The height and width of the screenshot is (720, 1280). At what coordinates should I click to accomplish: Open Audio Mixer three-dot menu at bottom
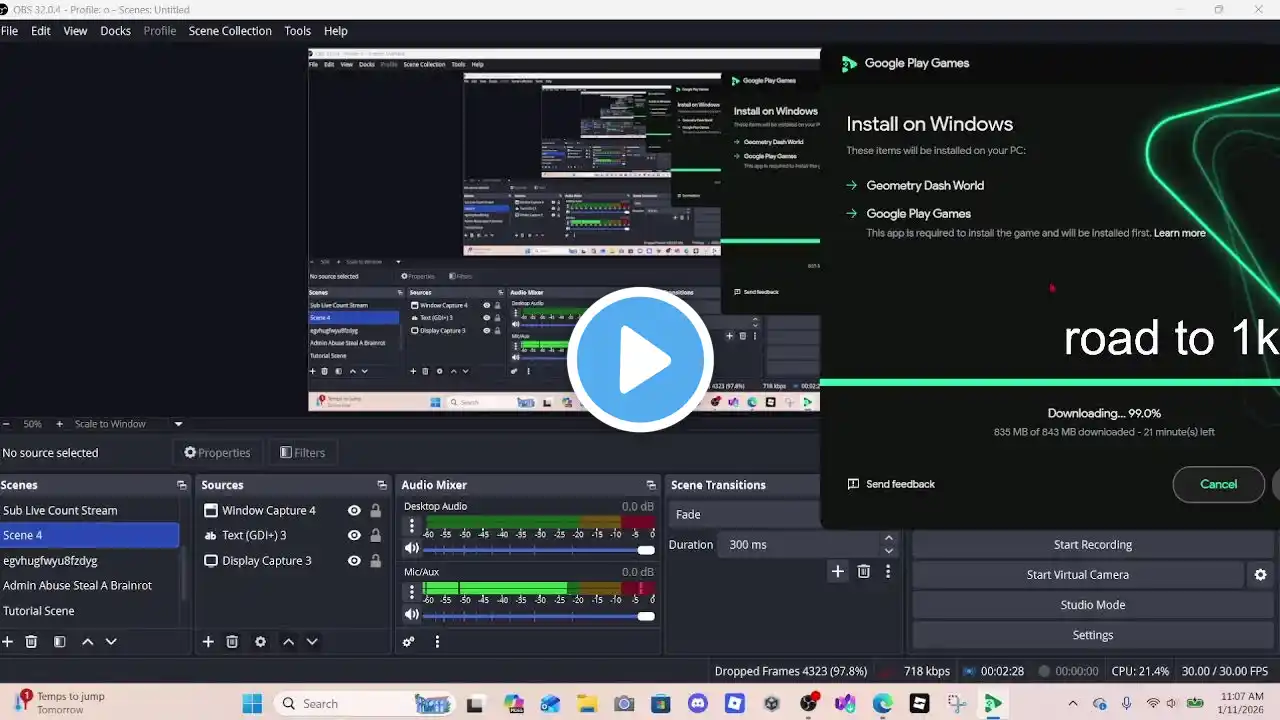point(437,642)
